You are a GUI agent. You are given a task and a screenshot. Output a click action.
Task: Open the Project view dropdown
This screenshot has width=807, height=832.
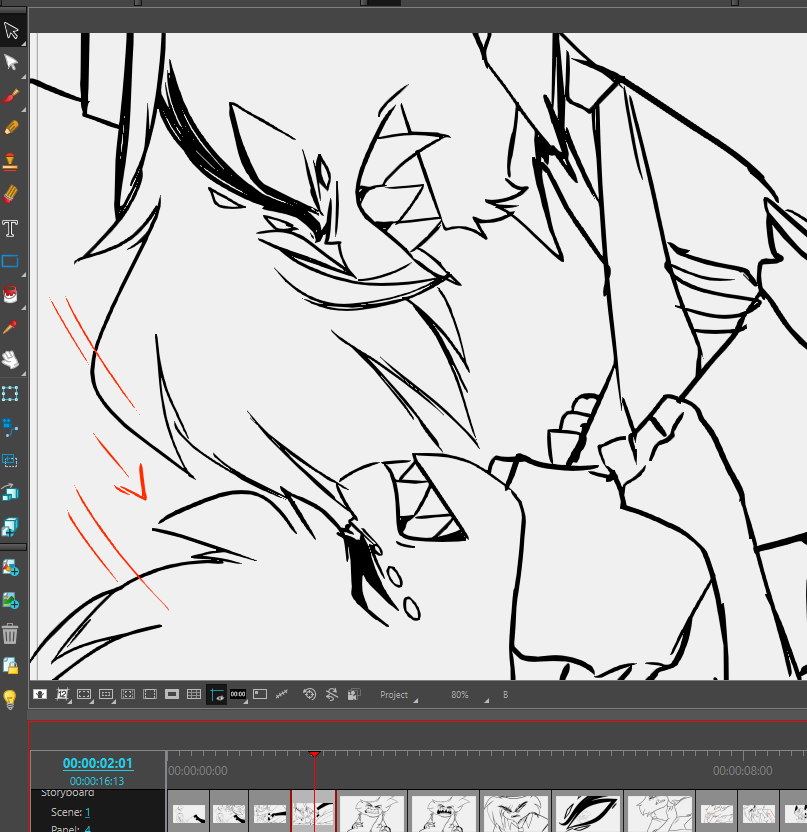tap(397, 695)
